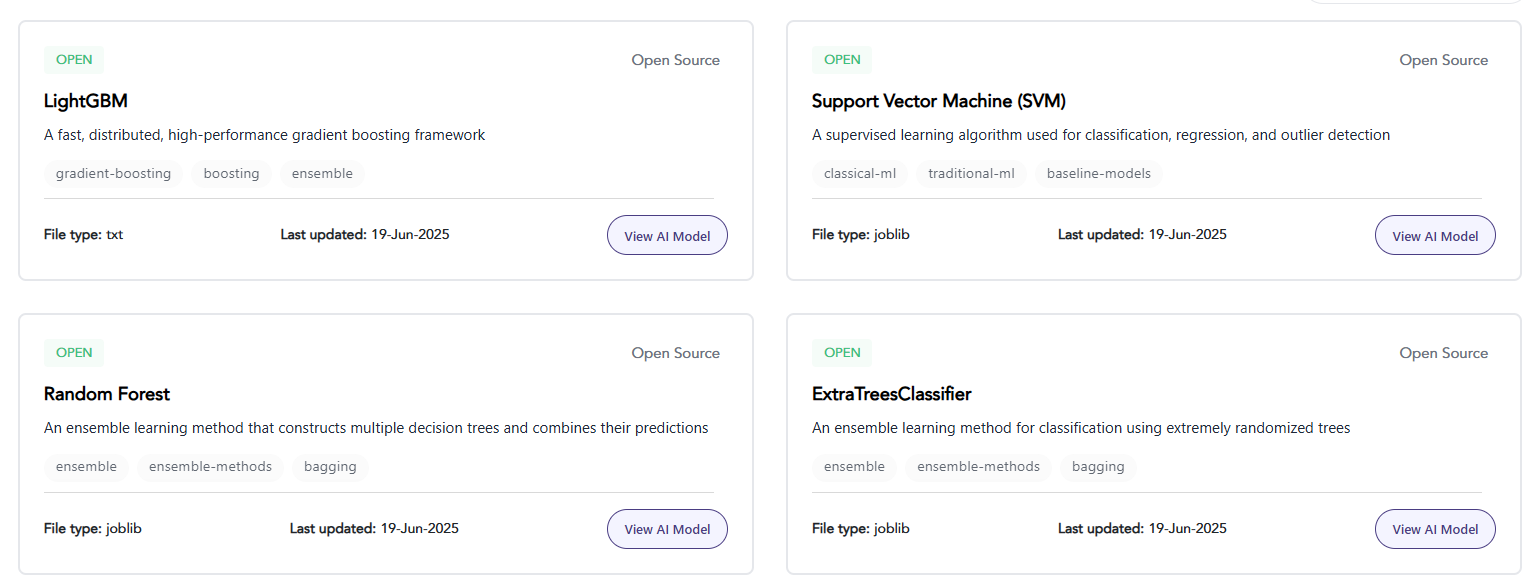Click the OPEN badge on ExtraTreesClassifier card
Image resolution: width=1539 pixels, height=588 pixels.
click(x=842, y=353)
